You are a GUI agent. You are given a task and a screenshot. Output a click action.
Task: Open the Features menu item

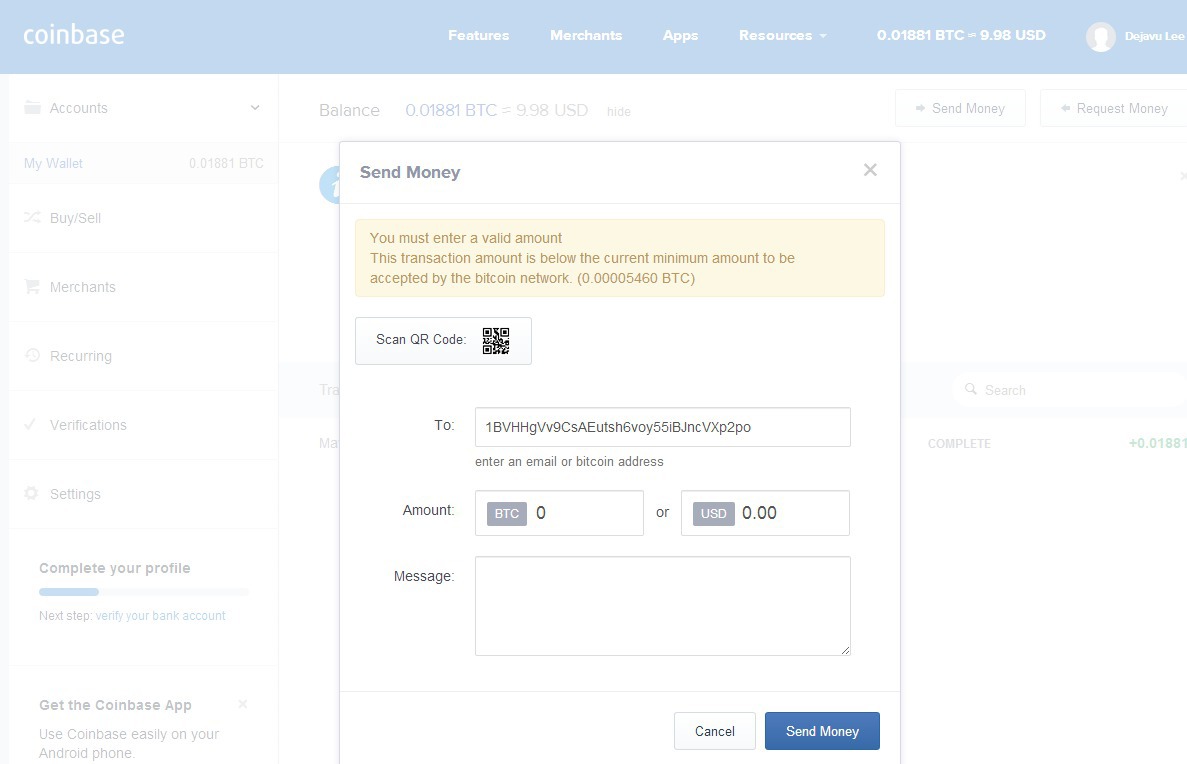478,36
